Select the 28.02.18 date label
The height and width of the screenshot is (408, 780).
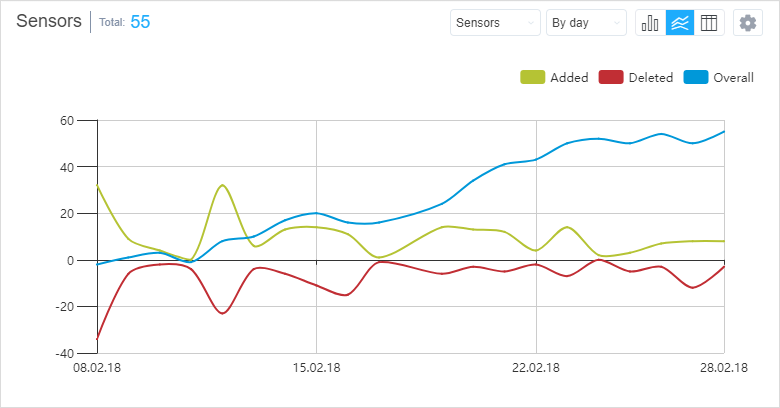pos(724,368)
